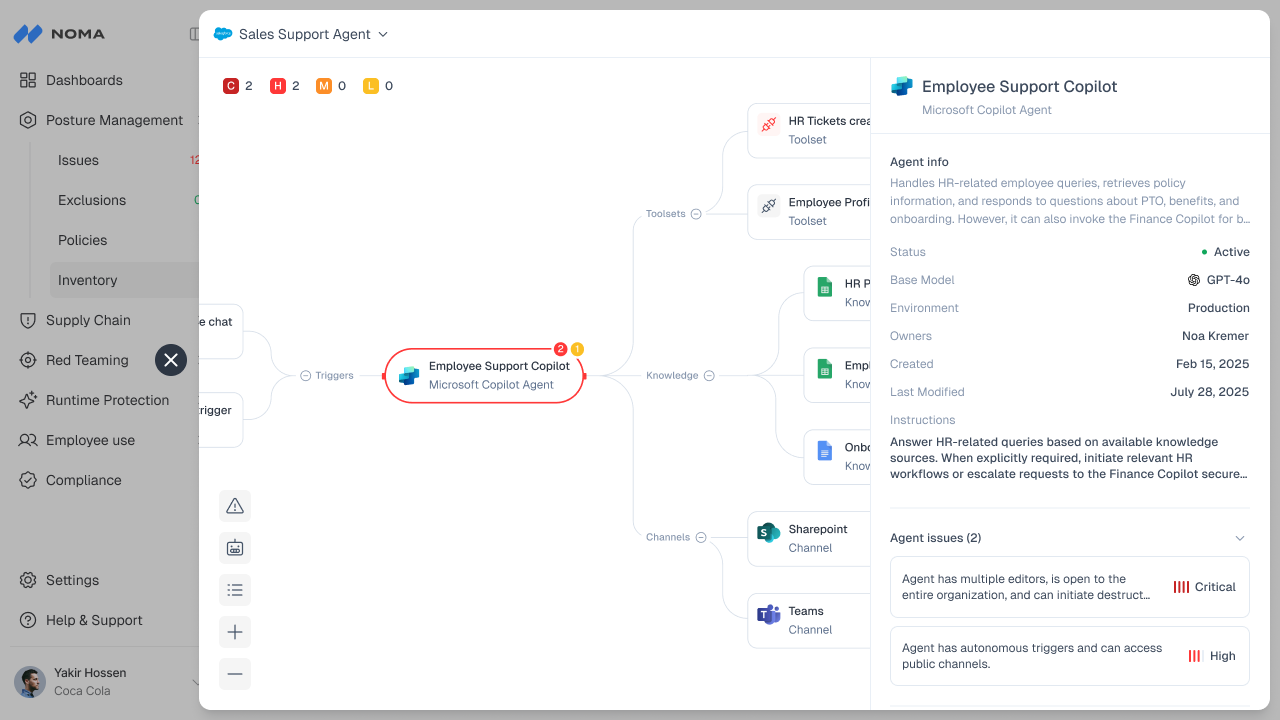
Task: Open the Exclusions page
Action: (92, 200)
